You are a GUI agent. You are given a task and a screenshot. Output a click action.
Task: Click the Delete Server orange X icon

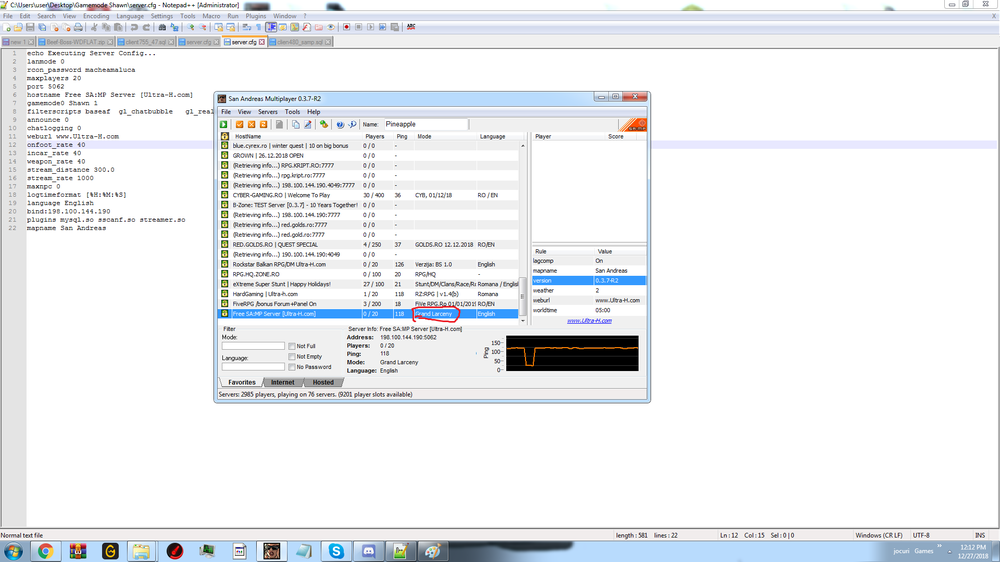[251, 124]
